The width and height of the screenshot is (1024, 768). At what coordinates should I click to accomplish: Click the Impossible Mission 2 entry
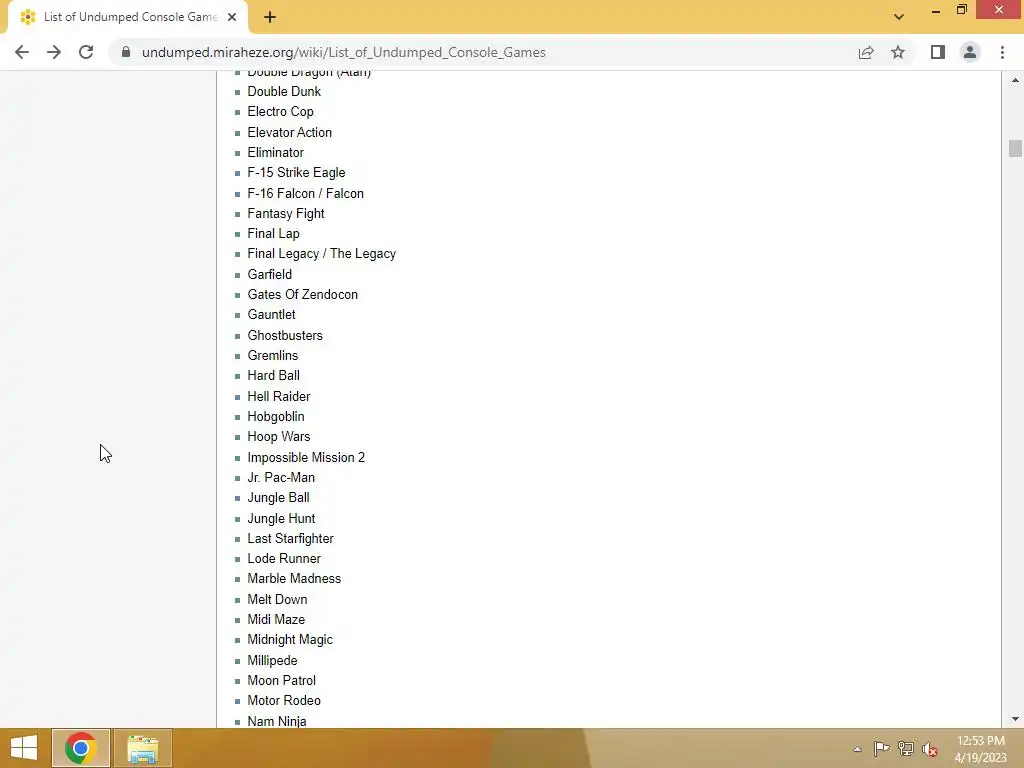pos(306,457)
